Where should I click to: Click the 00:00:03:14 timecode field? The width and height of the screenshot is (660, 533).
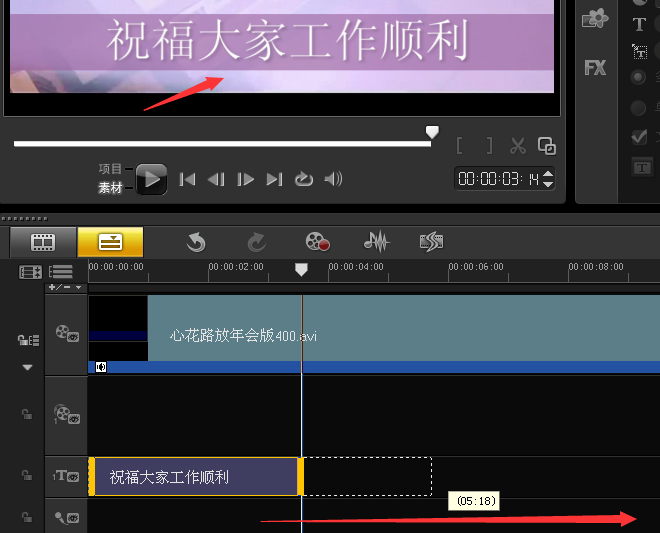pos(498,179)
